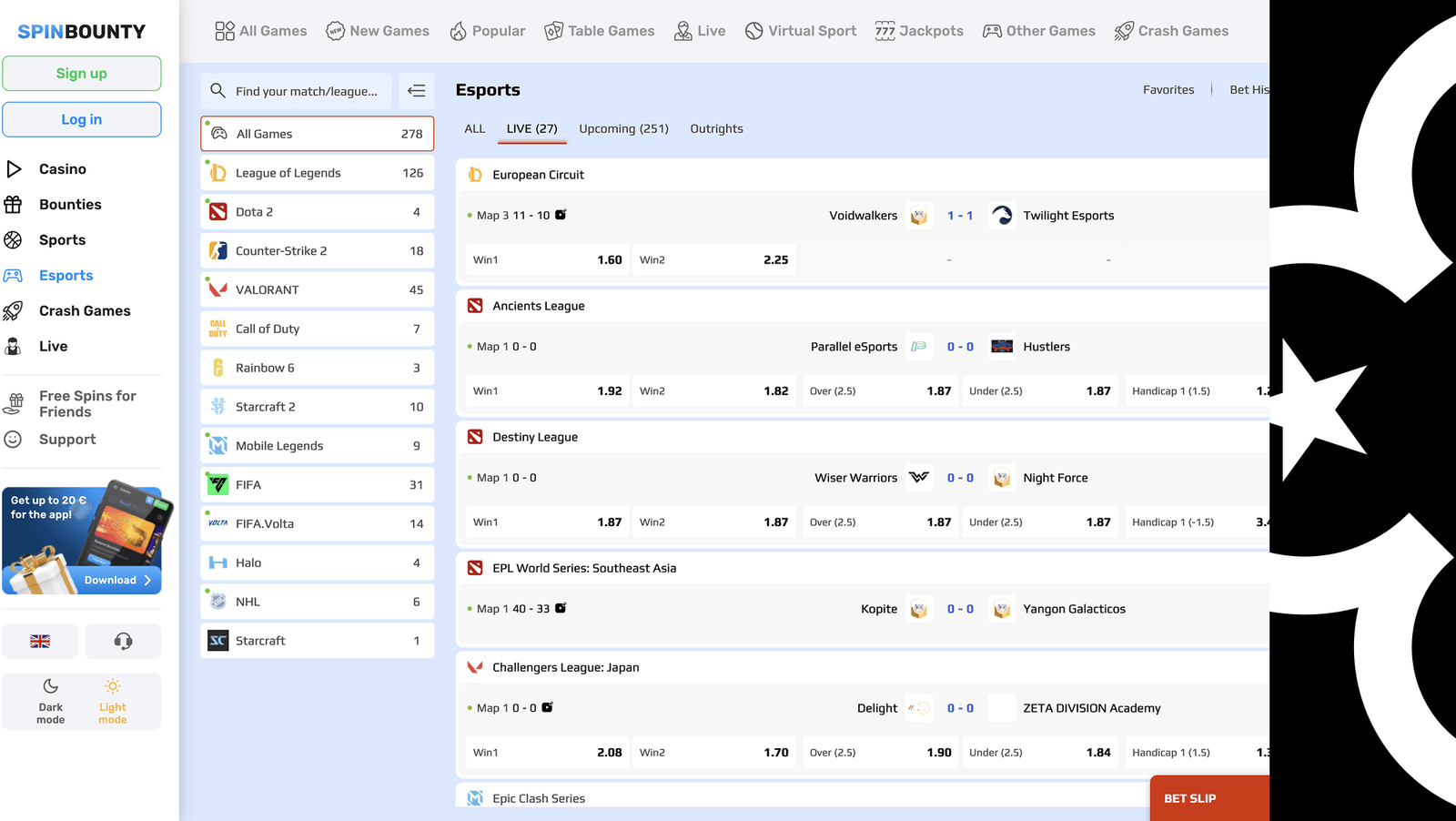This screenshot has height=821, width=1456.
Task: Open Crash Games rocket icon in sidebar
Action: point(14,311)
